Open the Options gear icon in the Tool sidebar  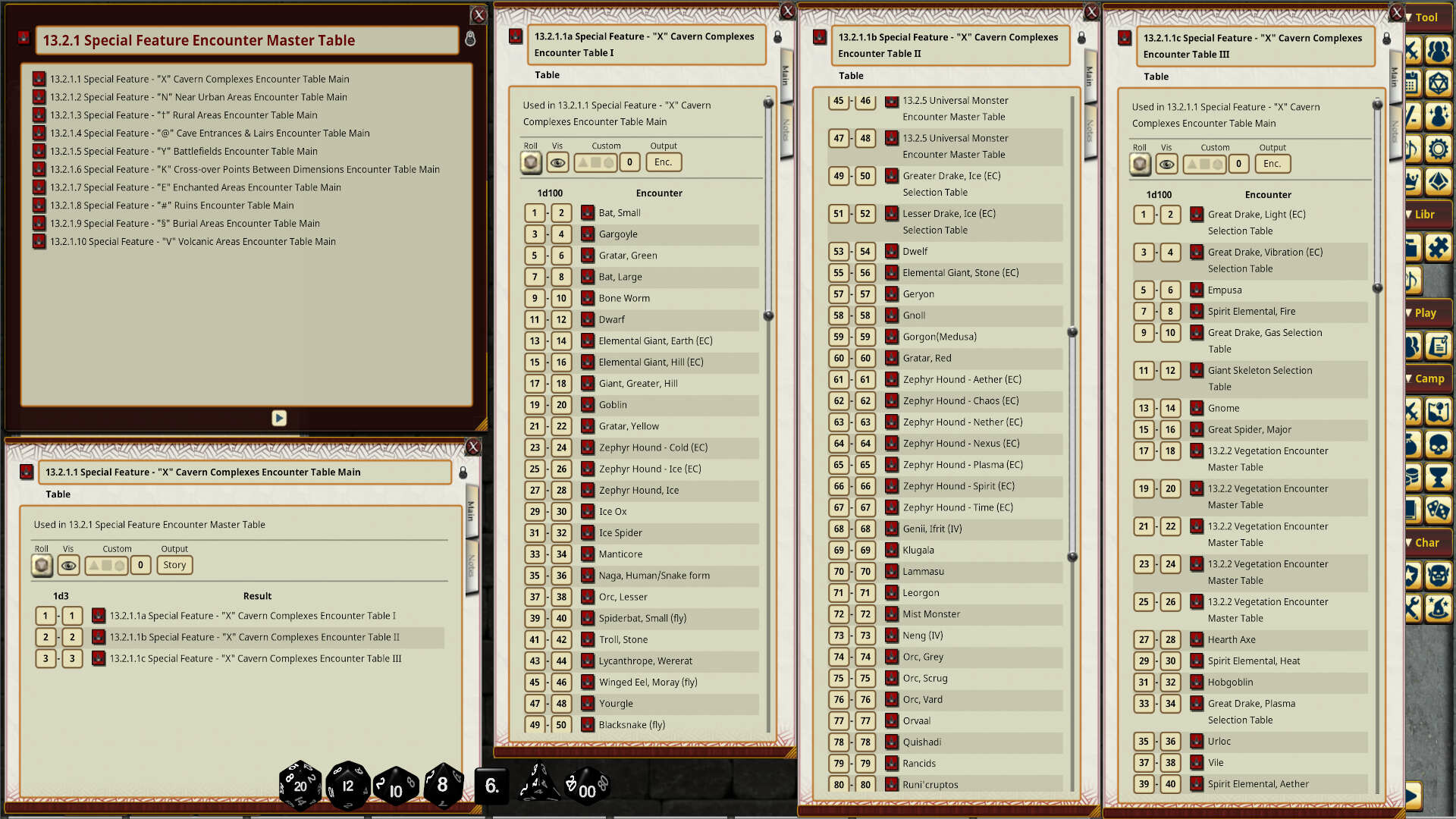pyautogui.click(x=1440, y=149)
